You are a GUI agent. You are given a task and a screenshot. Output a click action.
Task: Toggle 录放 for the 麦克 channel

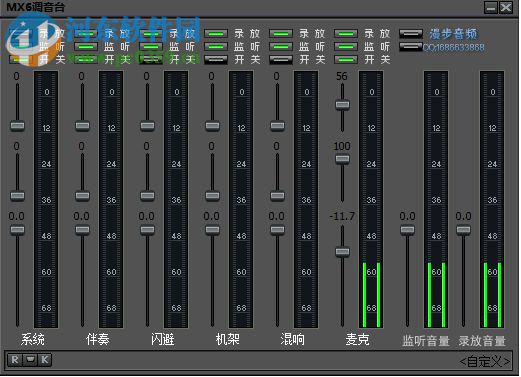346,34
